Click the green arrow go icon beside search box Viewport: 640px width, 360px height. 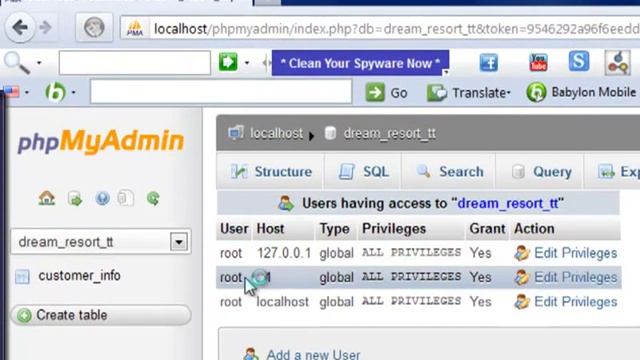coord(228,62)
